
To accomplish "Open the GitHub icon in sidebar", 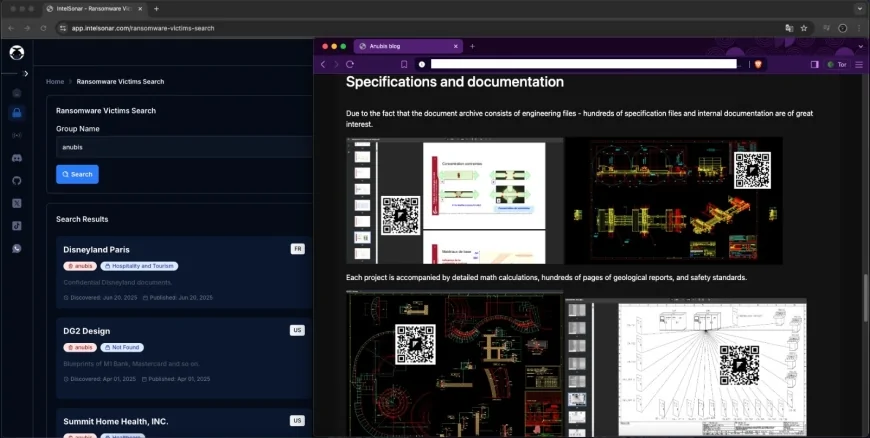I will click(17, 180).
